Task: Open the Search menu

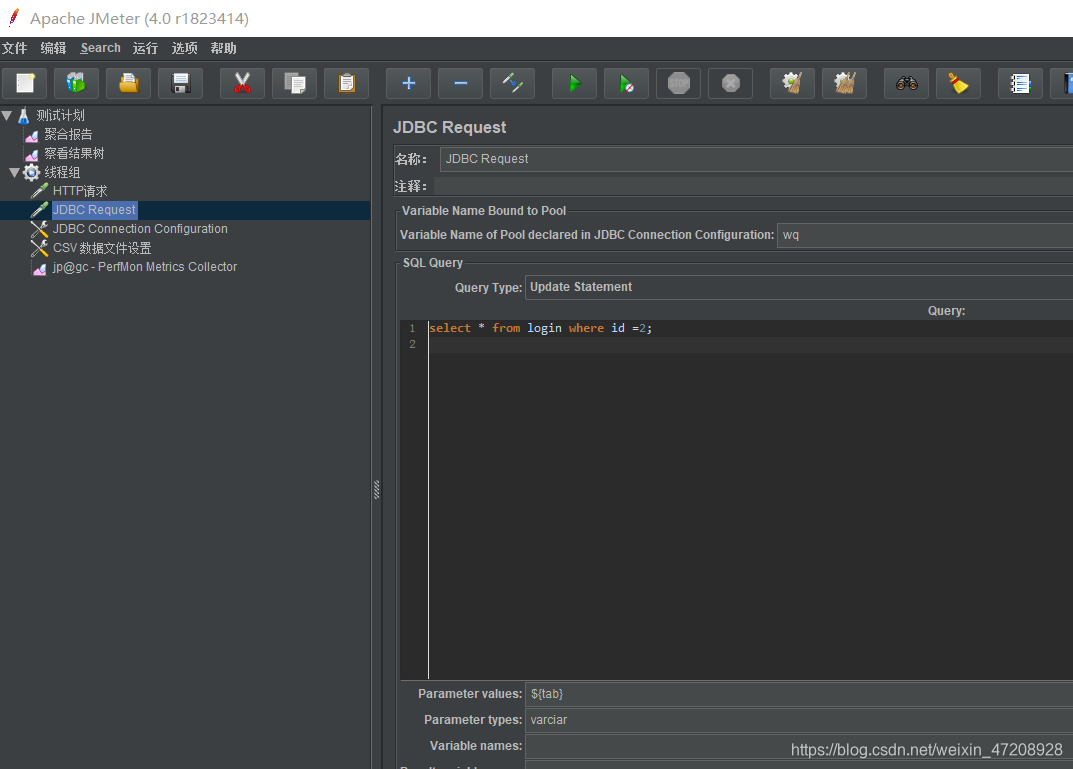Action: (x=101, y=48)
